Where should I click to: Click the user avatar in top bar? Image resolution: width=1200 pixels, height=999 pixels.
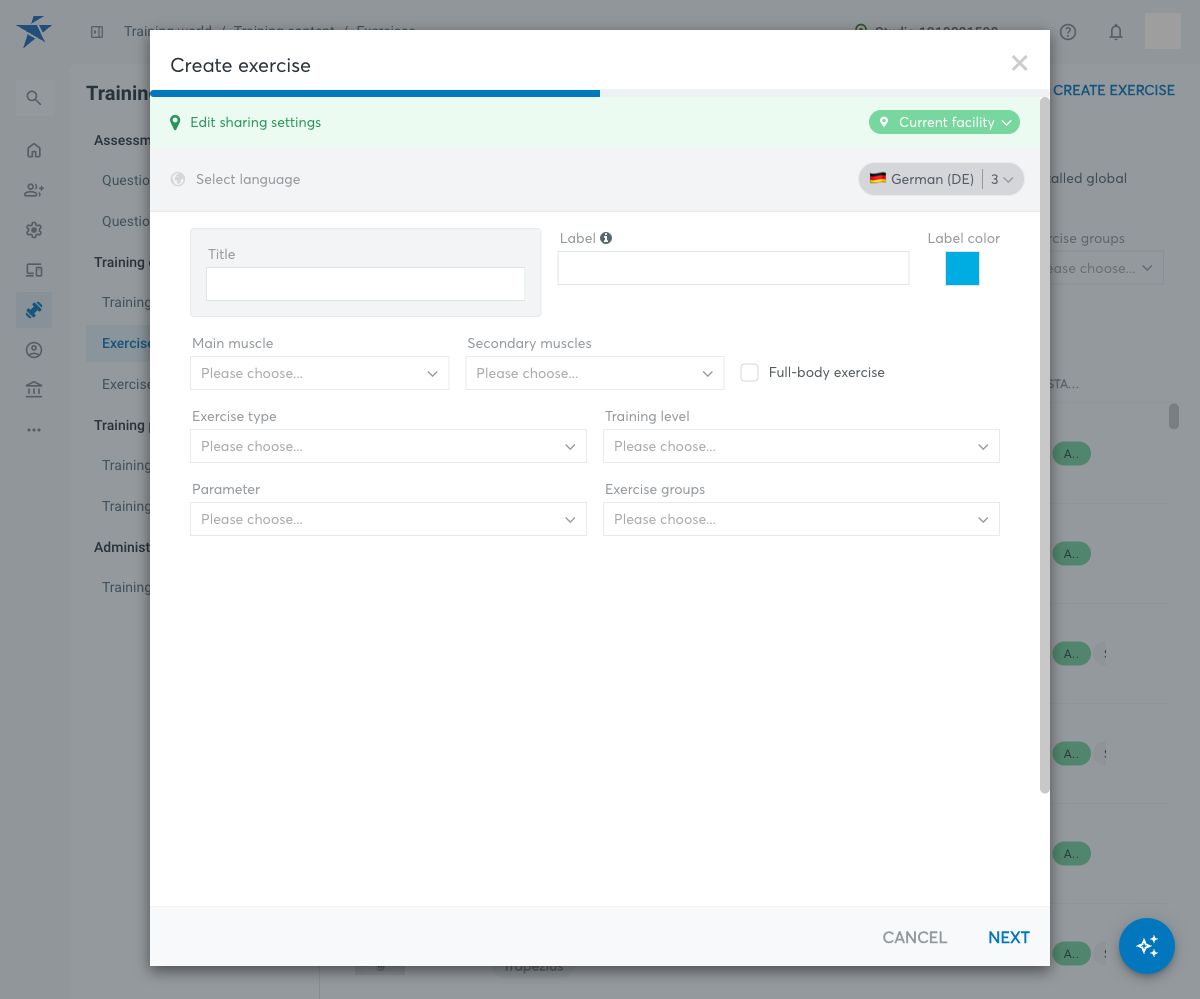(x=1163, y=31)
